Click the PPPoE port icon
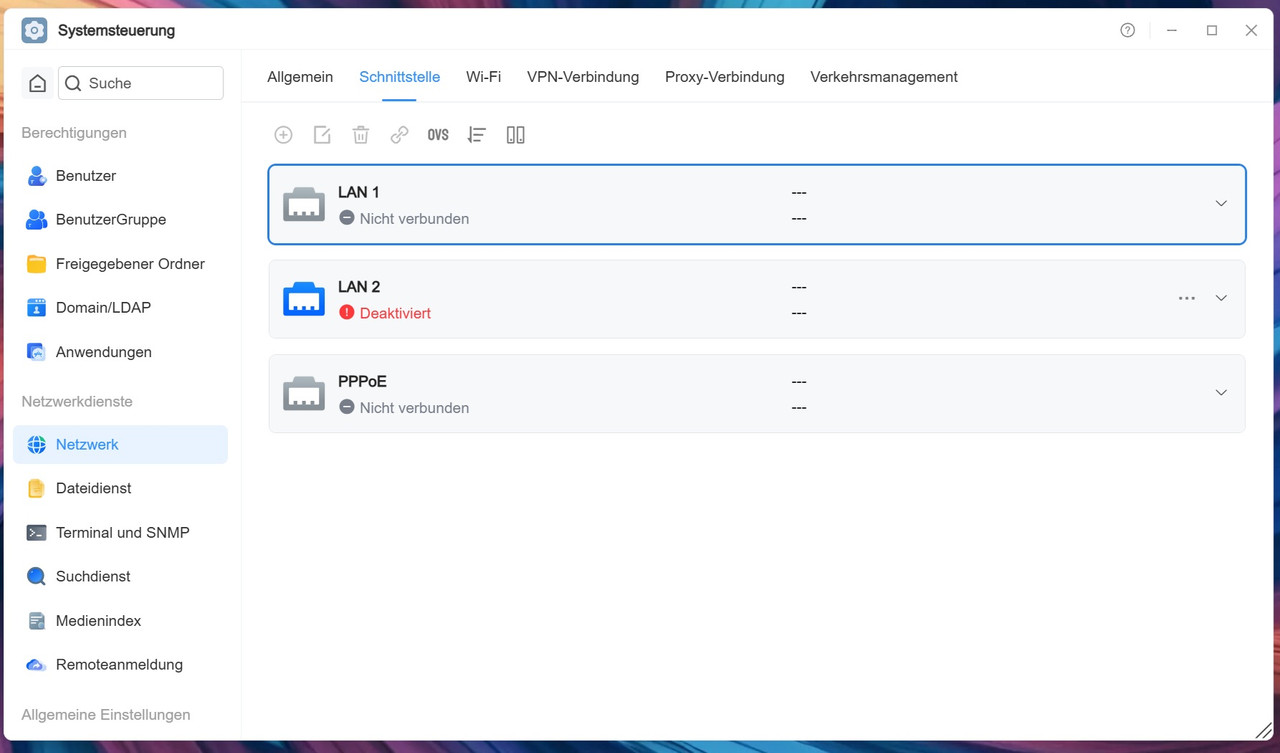This screenshot has height=753, width=1280. tap(304, 394)
